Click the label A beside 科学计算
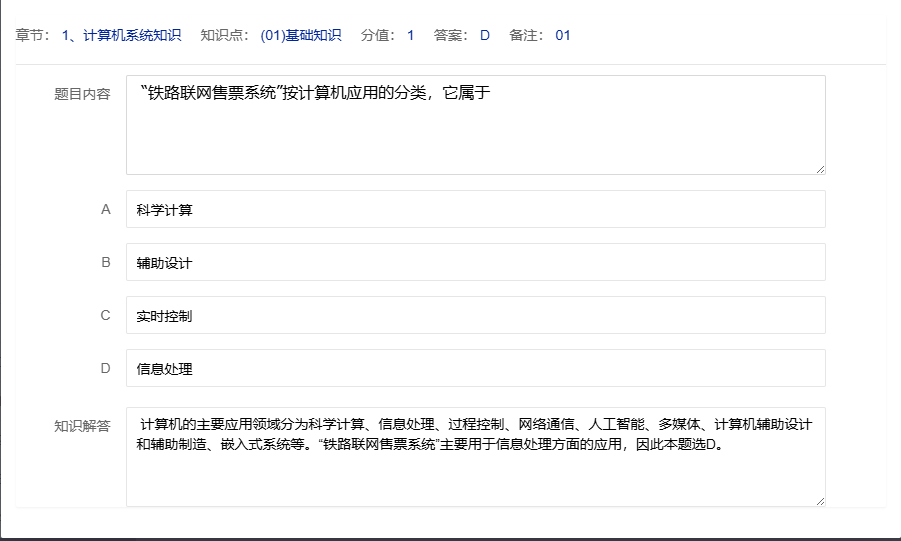Screen dimensions: 901x541 pyautogui.click(x=105, y=210)
